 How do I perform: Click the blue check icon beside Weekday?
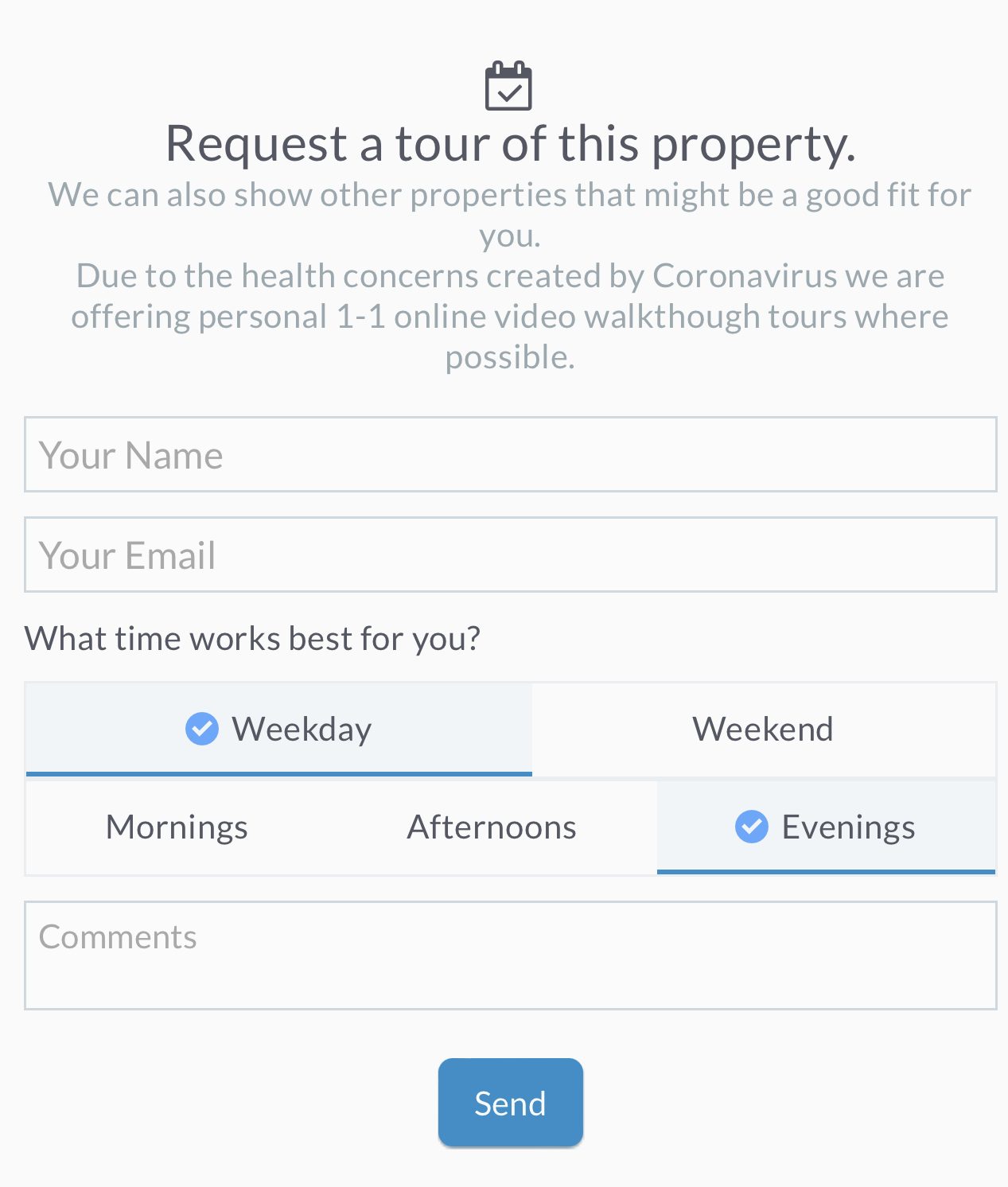[x=202, y=729]
